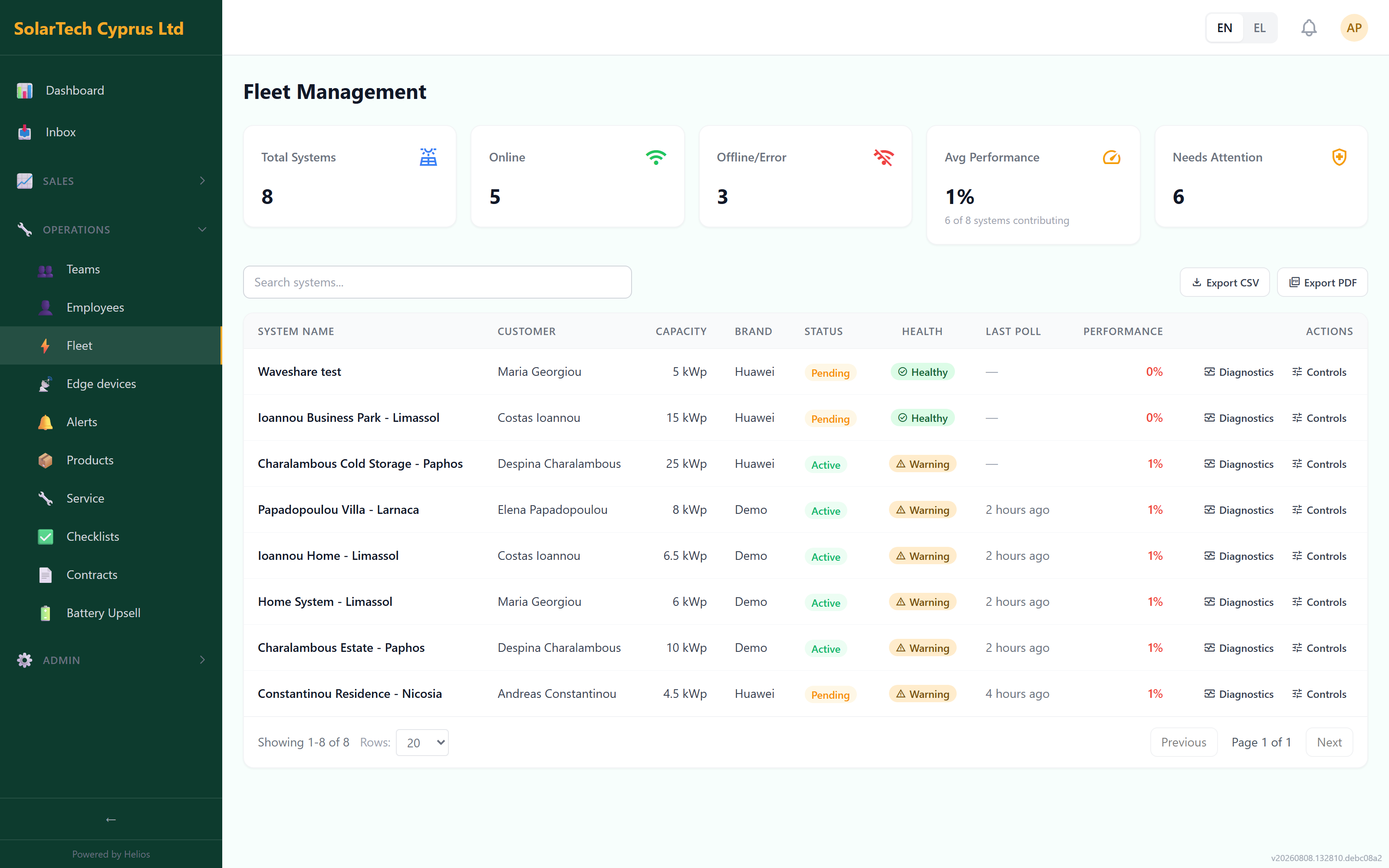Click the Active status of Charalambous Estate
Image resolution: width=1389 pixels, height=868 pixels.
825,649
